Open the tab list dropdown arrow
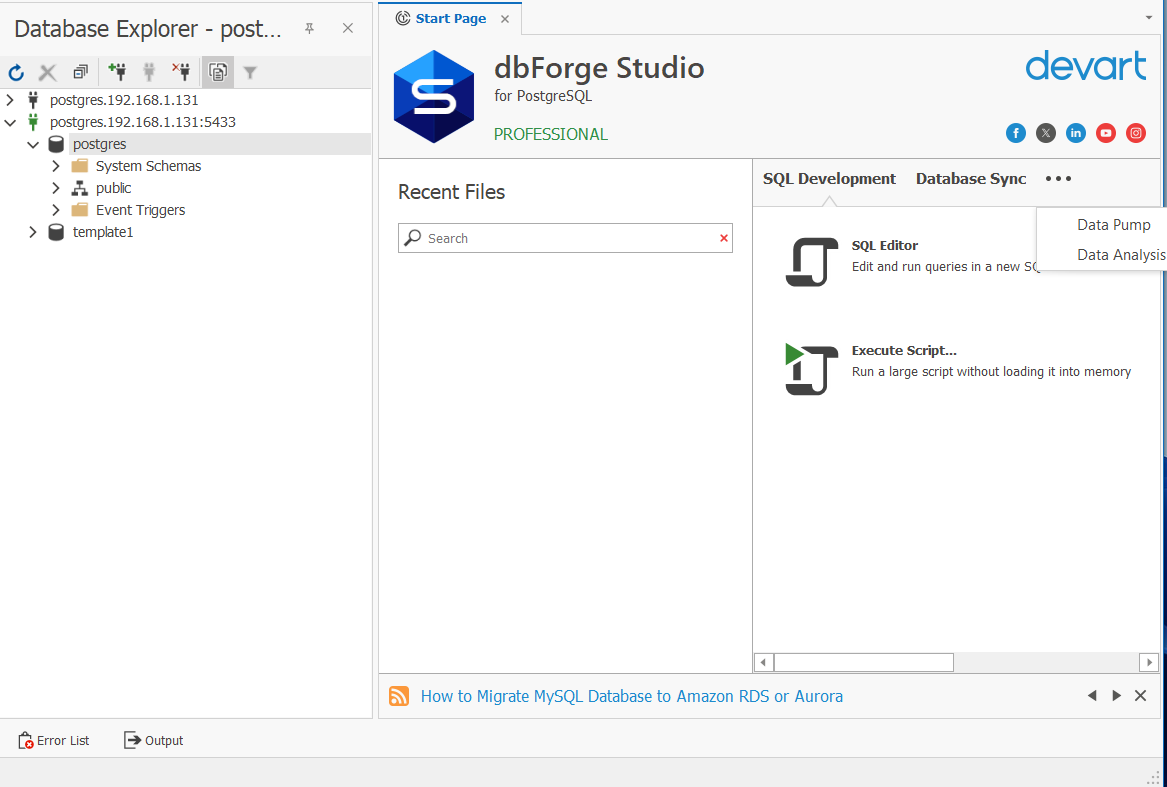1167x787 pixels. coord(1148,17)
